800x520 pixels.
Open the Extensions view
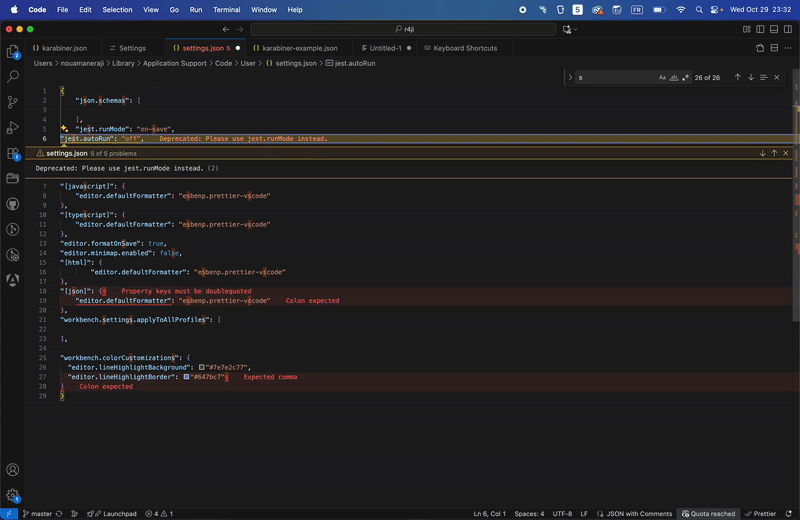click(x=13, y=154)
